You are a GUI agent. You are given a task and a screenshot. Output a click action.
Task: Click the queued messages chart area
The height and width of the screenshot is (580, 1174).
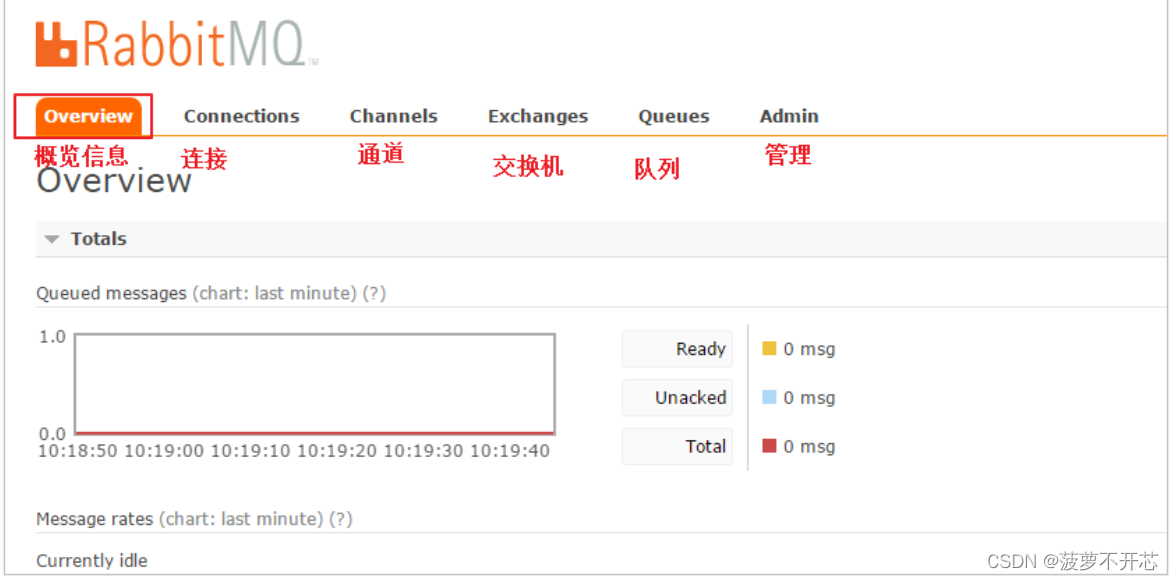(x=313, y=384)
